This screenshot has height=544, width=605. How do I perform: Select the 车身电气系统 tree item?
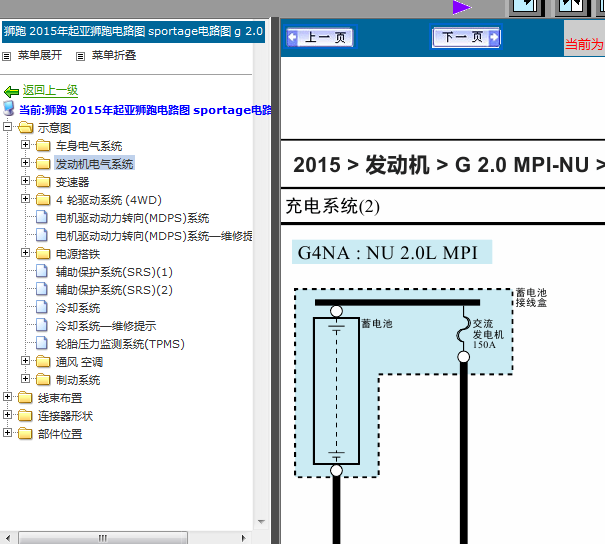click(x=89, y=146)
